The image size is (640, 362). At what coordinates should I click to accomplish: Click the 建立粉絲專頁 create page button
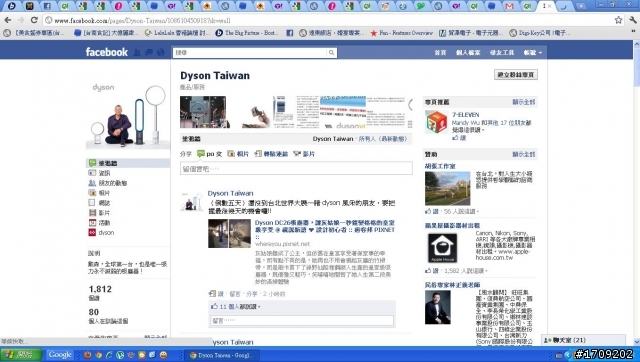516,75
